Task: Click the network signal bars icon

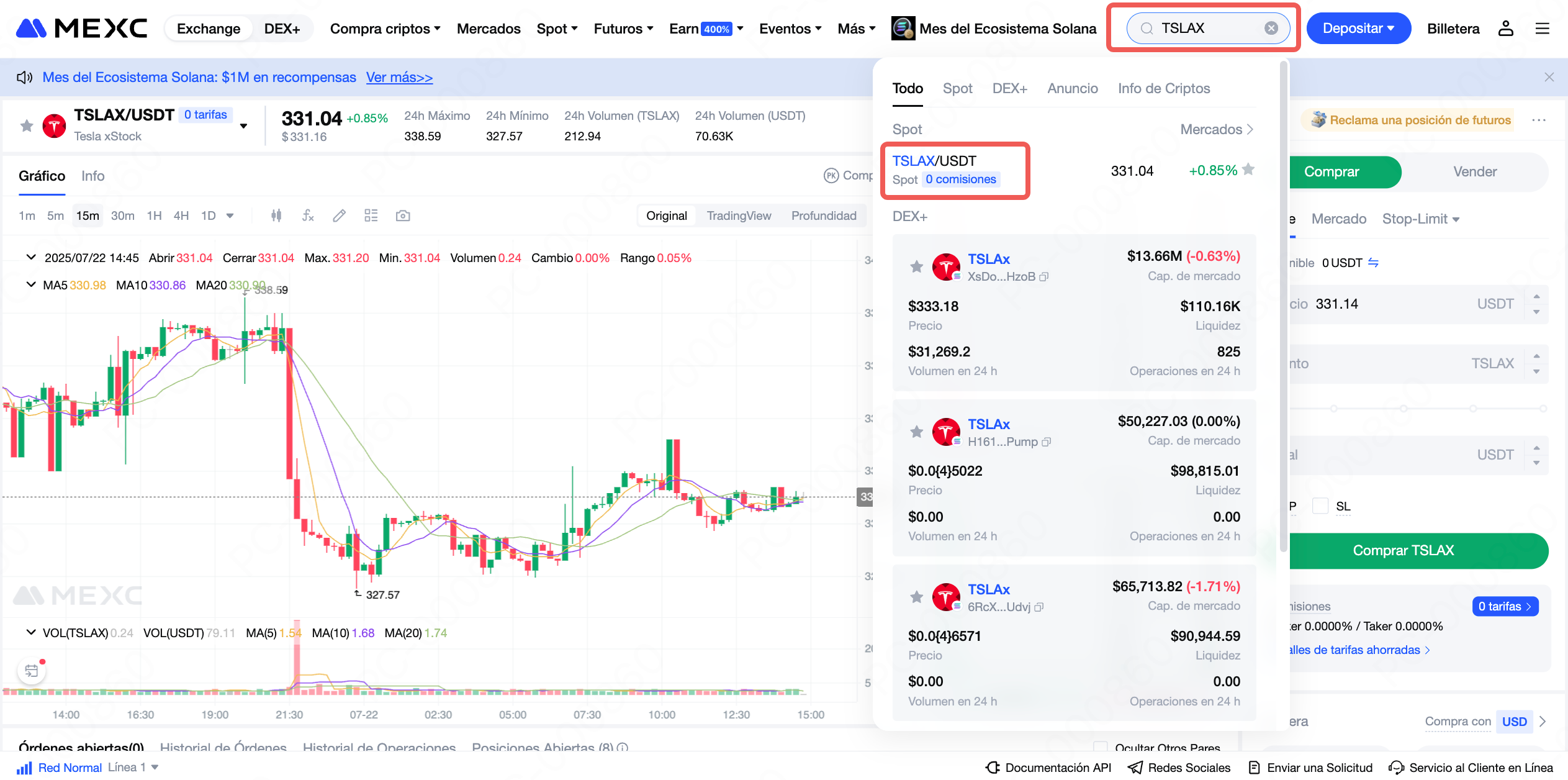Action: pyautogui.click(x=24, y=768)
